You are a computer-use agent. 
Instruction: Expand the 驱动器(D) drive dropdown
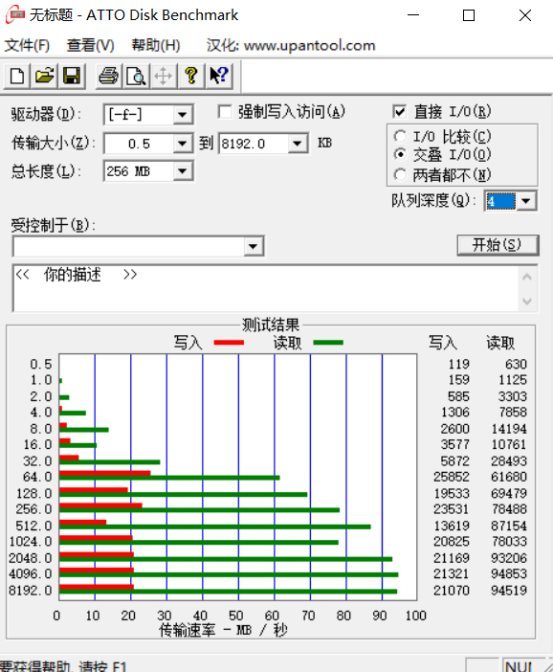click(x=183, y=115)
